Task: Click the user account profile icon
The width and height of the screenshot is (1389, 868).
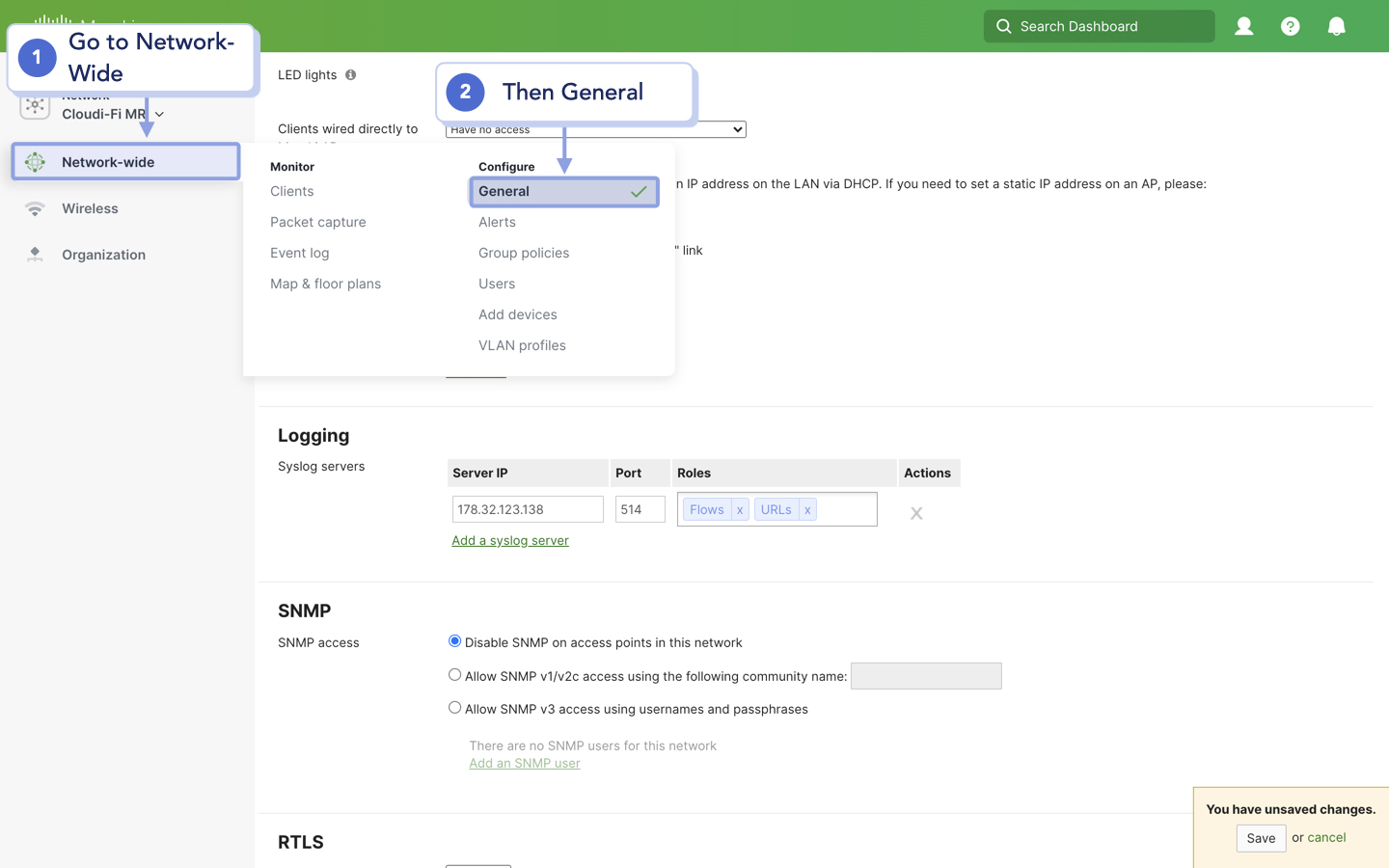Action: [x=1243, y=26]
